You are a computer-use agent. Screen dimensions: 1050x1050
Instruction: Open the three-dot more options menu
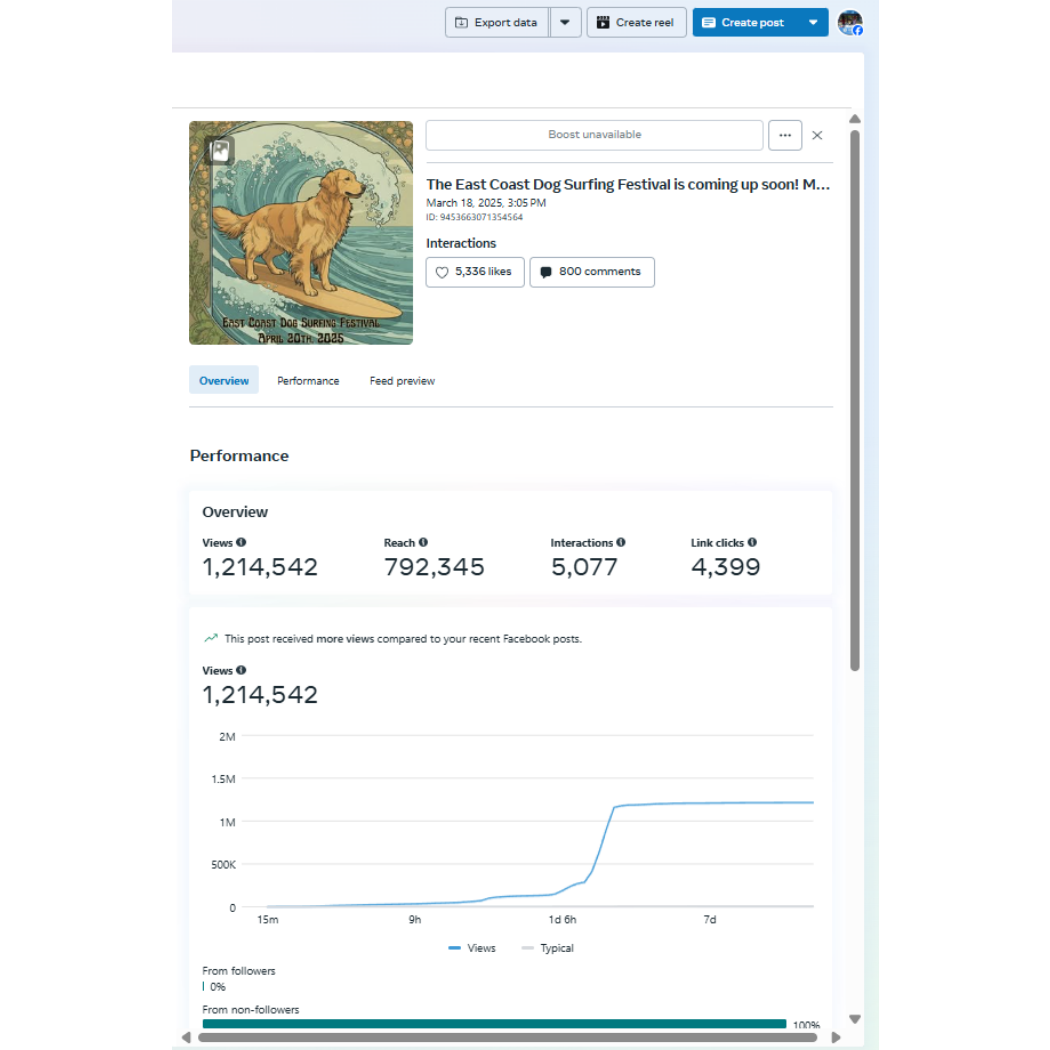(785, 135)
